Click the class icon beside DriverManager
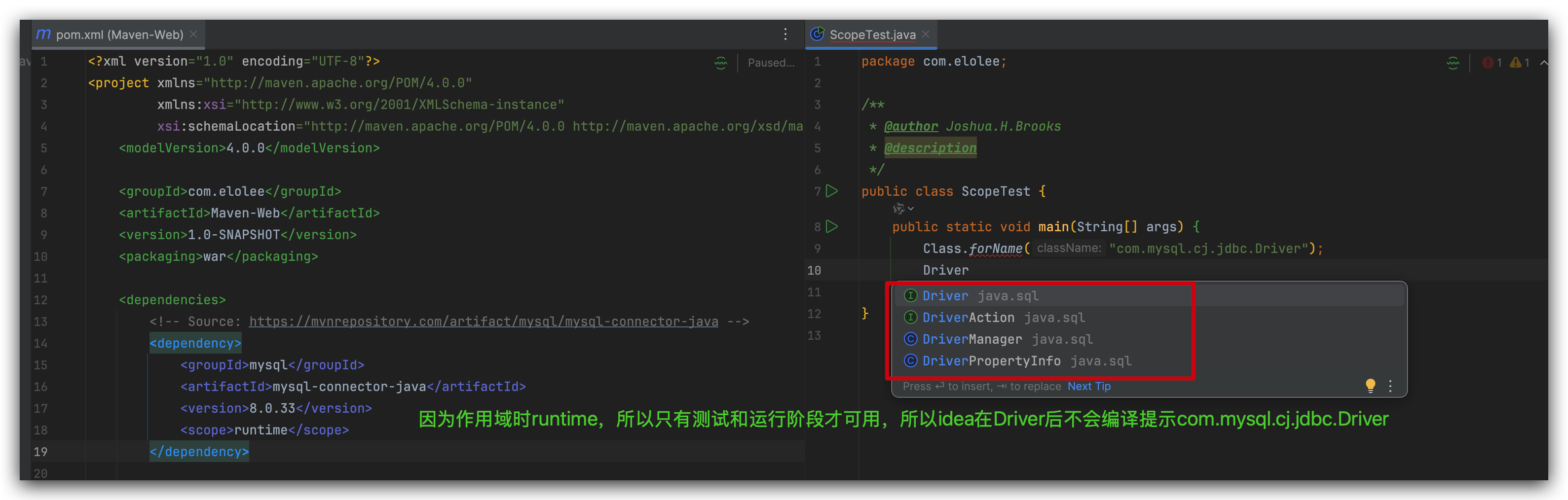This screenshot has width=1568, height=500. (910, 339)
